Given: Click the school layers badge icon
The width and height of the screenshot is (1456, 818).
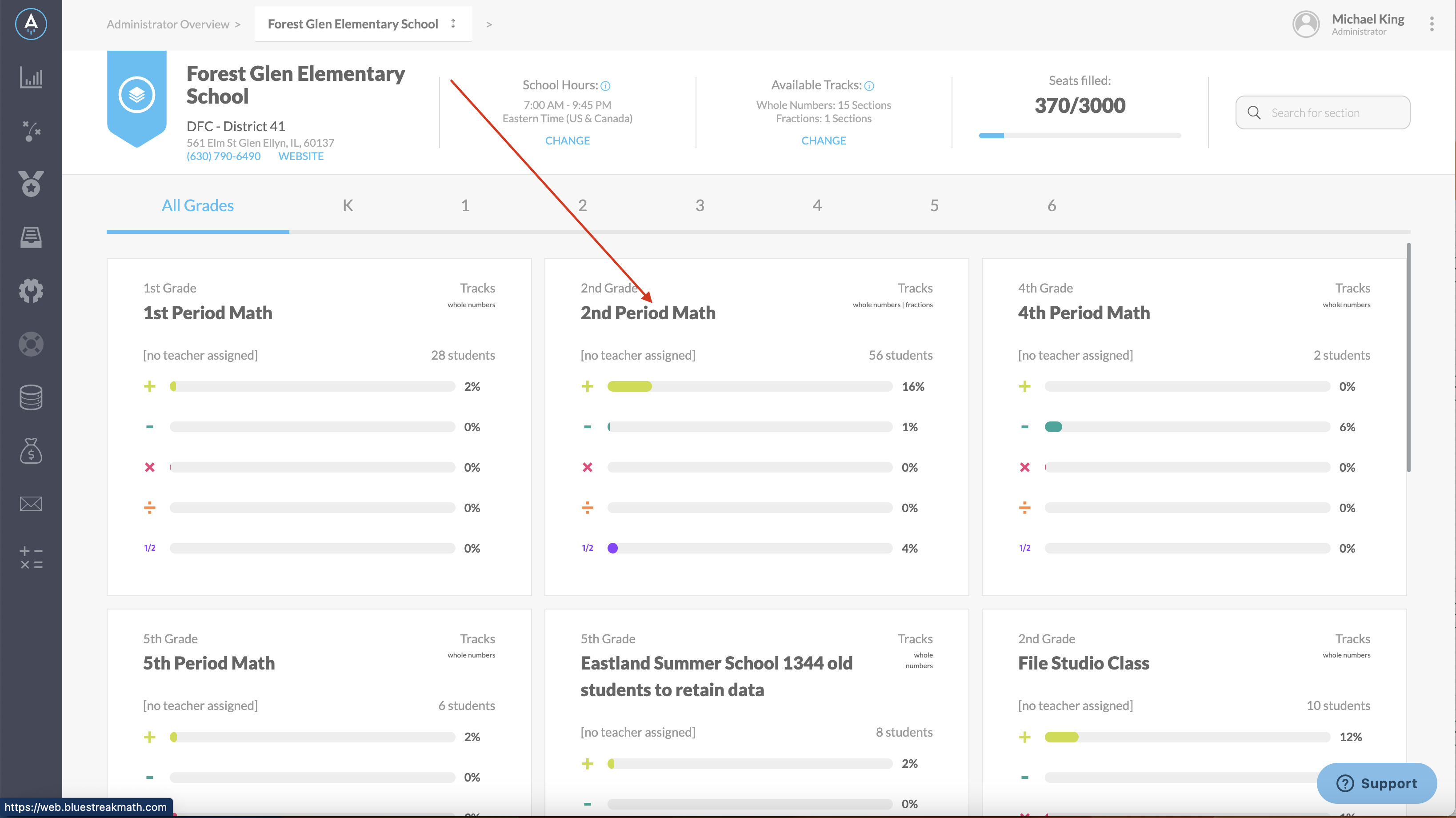Looking at the screenshot, I should 137,94.
